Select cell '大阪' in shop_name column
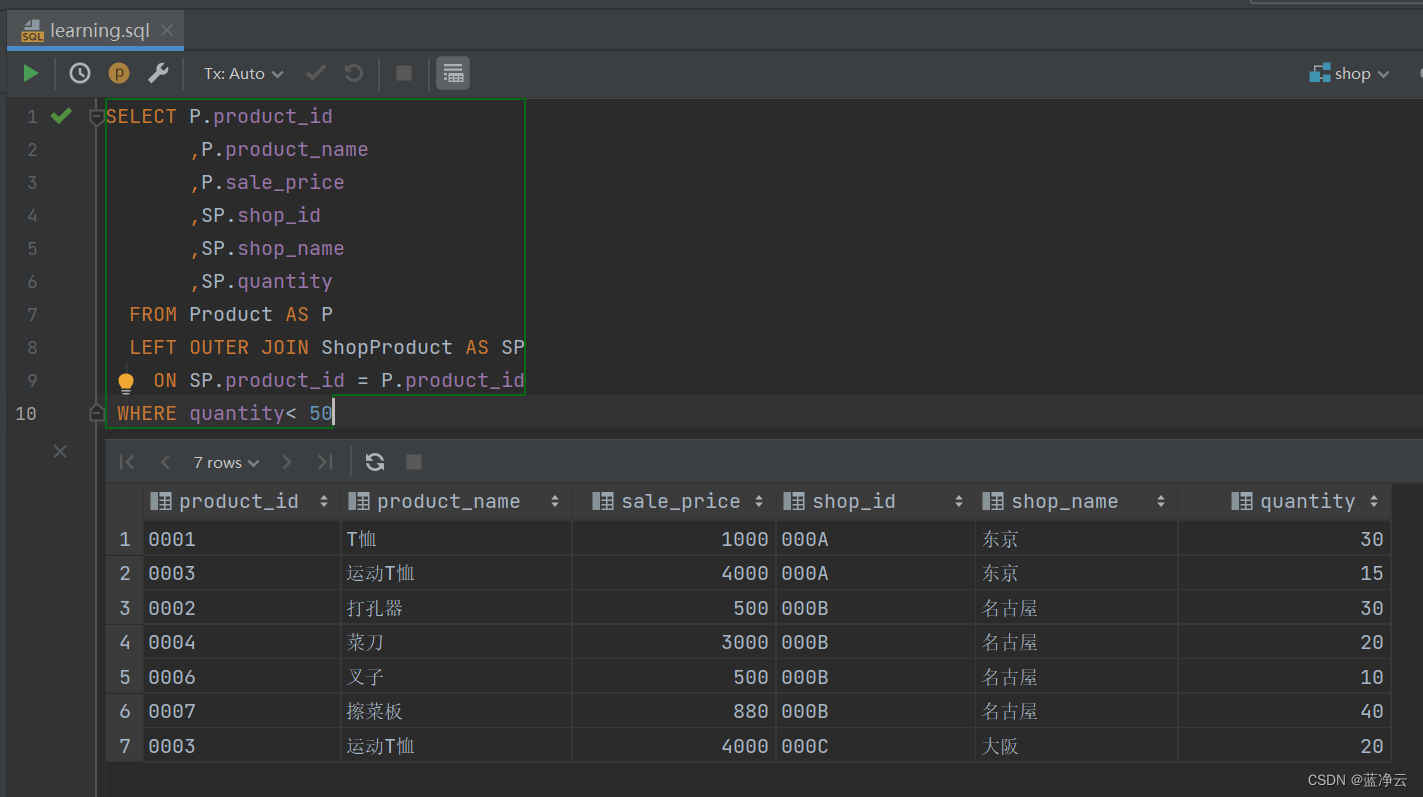Image resolution: width=1423 pixels, height=797 pixels. [1077, 746]
